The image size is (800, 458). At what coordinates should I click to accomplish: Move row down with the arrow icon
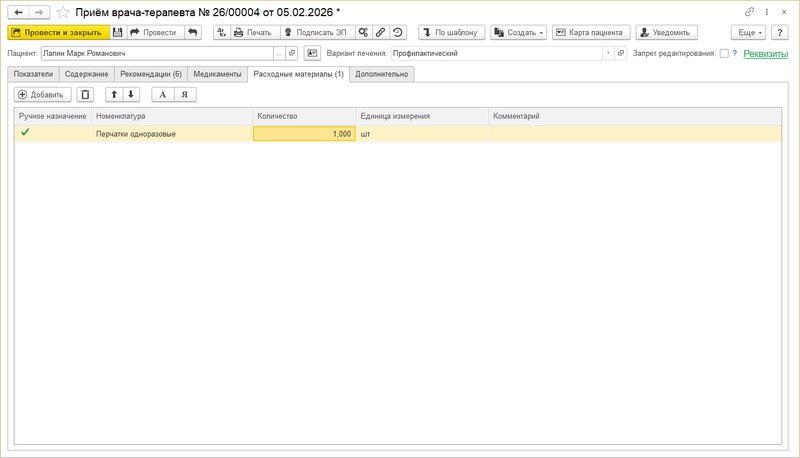tap(131, 94)
